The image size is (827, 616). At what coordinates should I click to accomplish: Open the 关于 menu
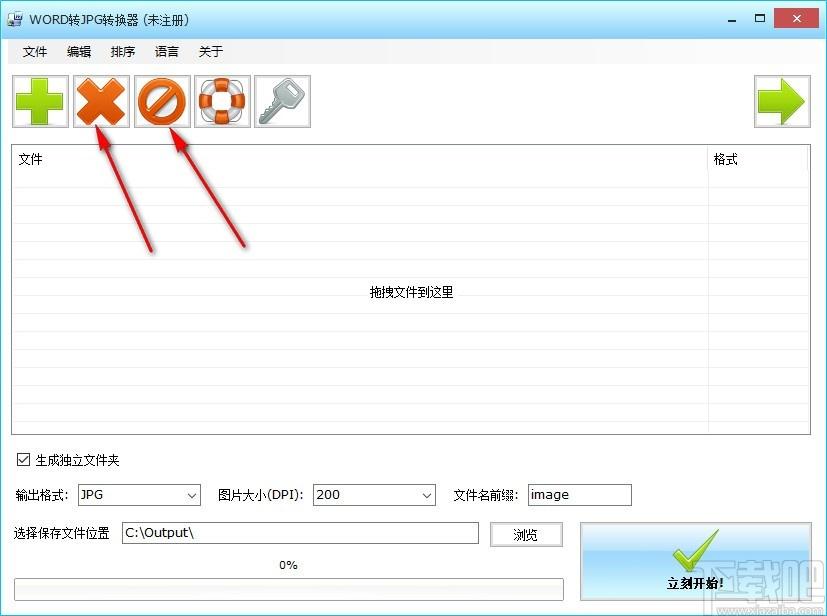(210, 52)
